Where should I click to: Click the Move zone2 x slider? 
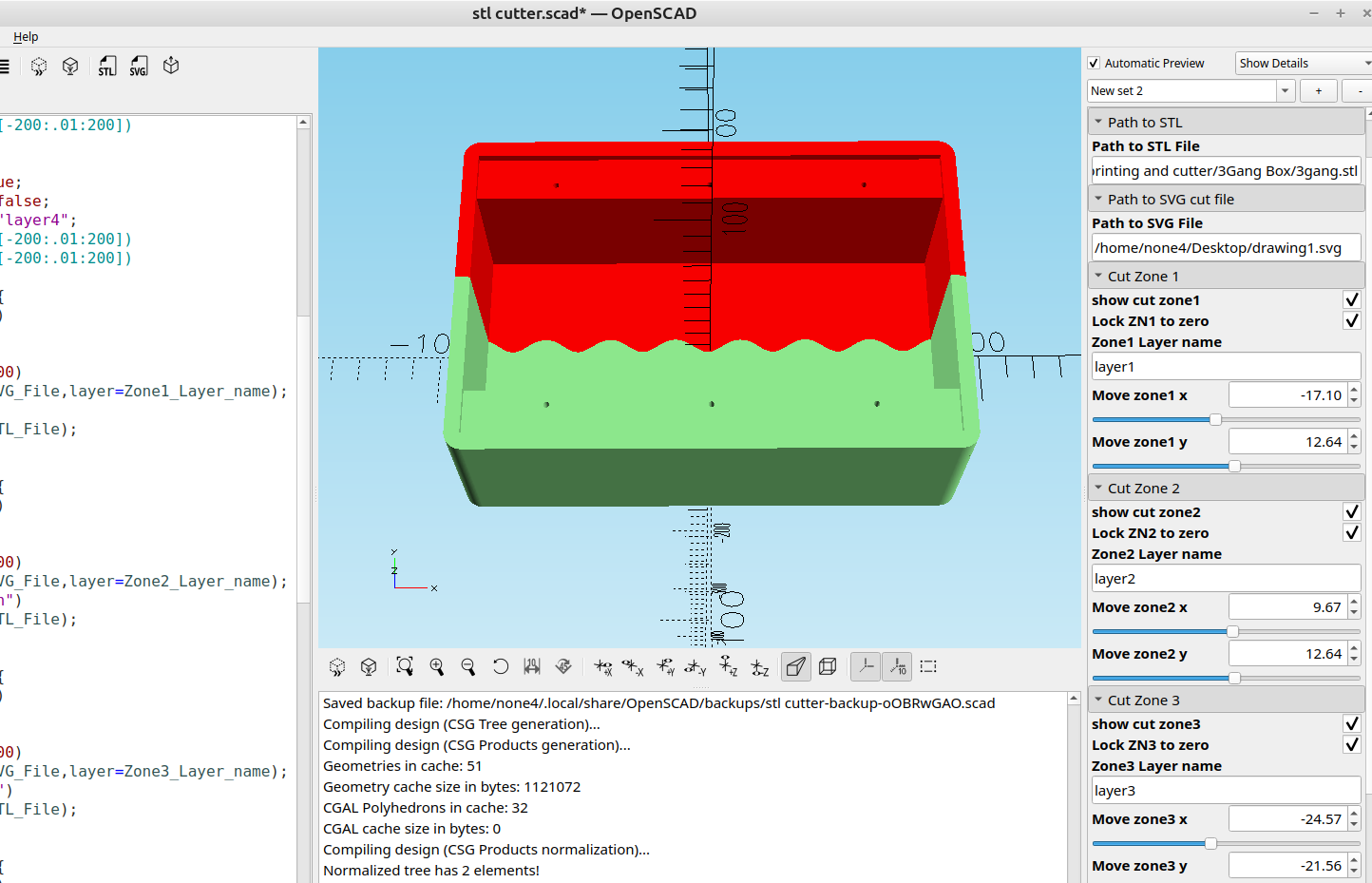click(x=1226, y=631)
